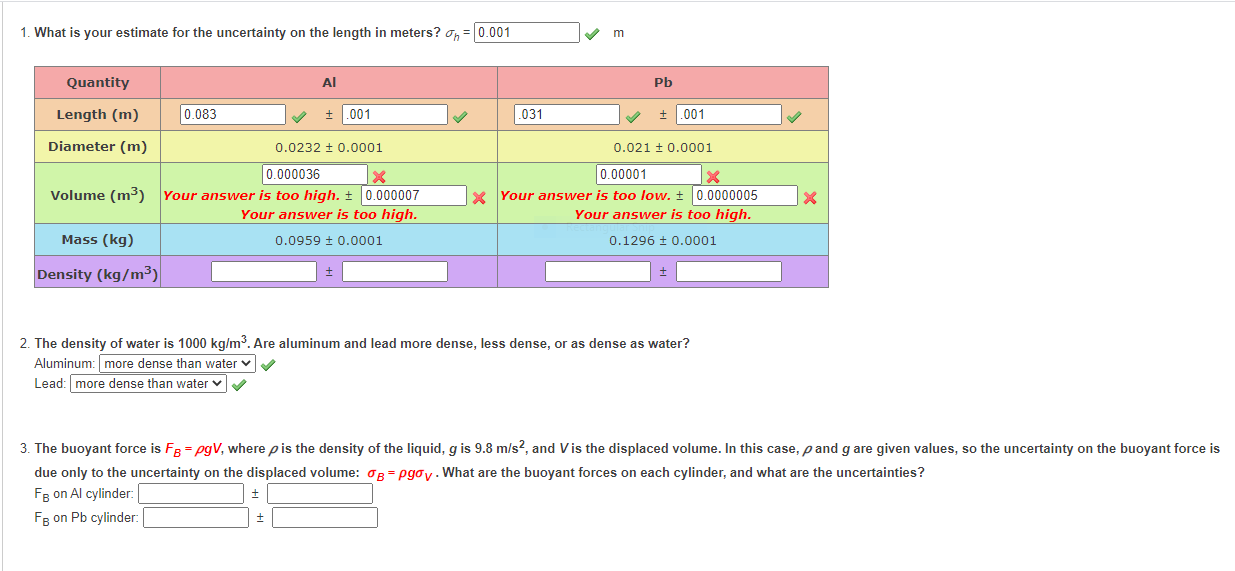Click the Al volume uncertainty input
This screenshot has height=571, width=1235.
[x=414, y=196]
